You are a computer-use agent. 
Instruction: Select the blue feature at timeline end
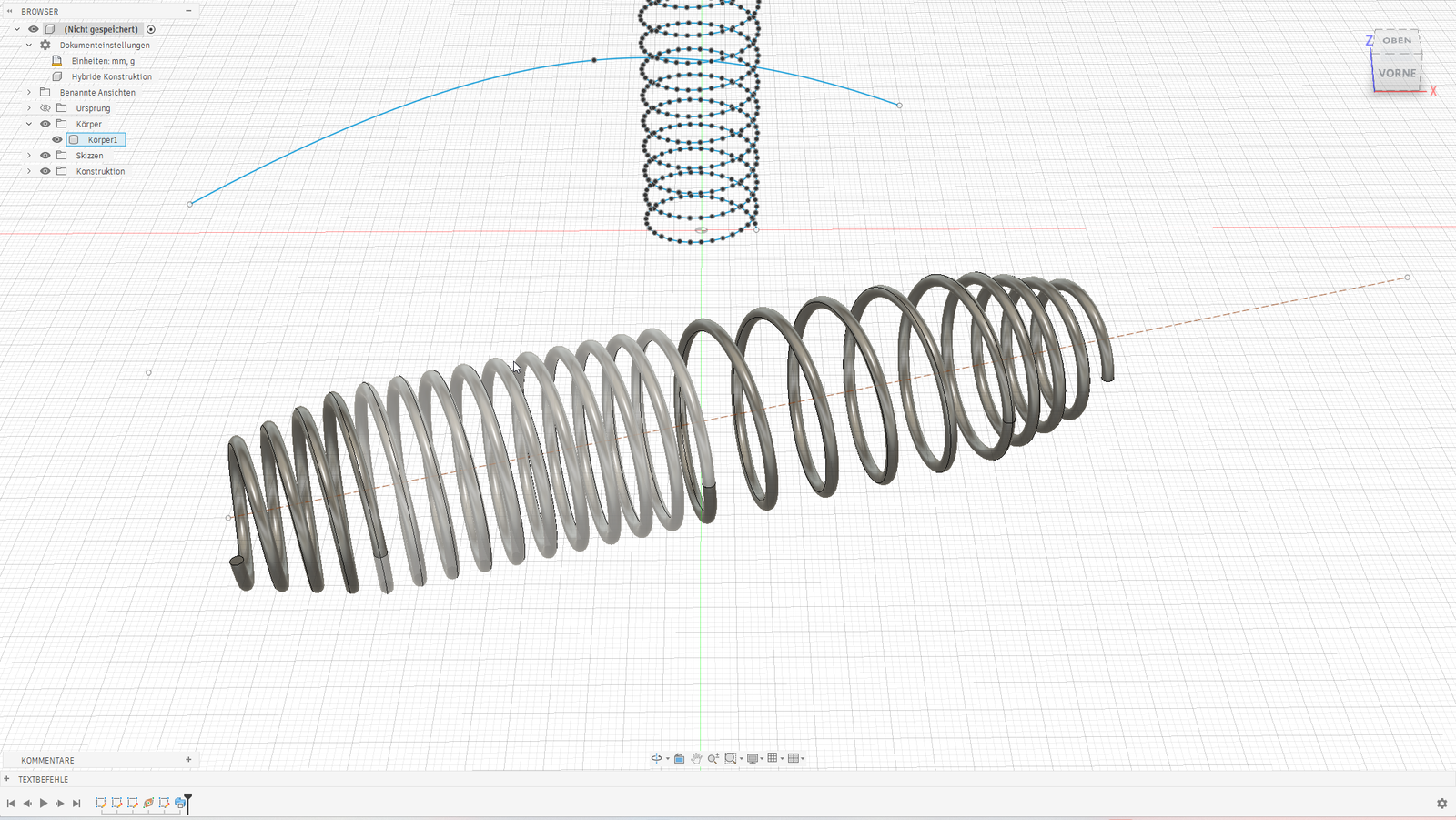pos(180,803)
